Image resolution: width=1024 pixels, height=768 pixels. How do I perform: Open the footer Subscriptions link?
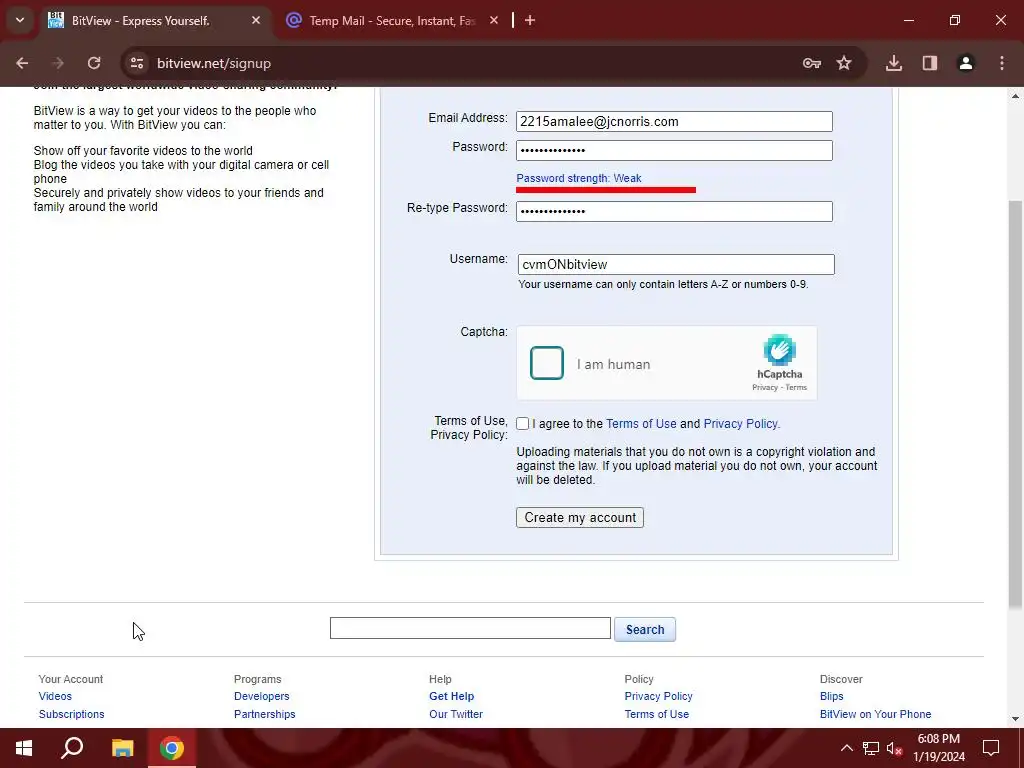(71, 714)
